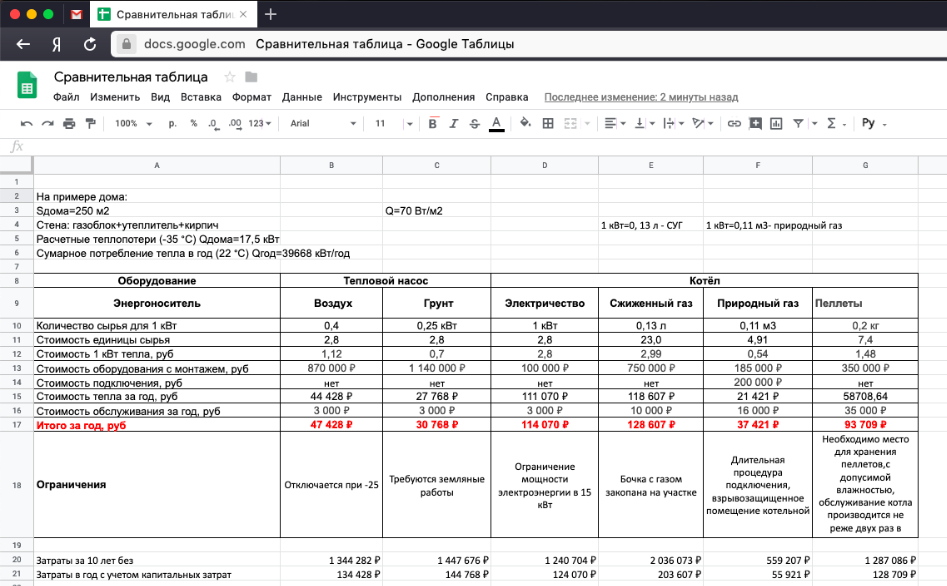Select the Пеллеты header cell
The image size is (947, 586).
[865, 303]
